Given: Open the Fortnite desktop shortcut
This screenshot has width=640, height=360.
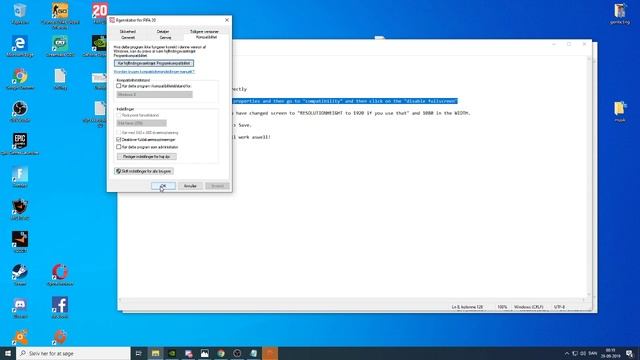Looking at the screenshot, I should coord(20,176).
